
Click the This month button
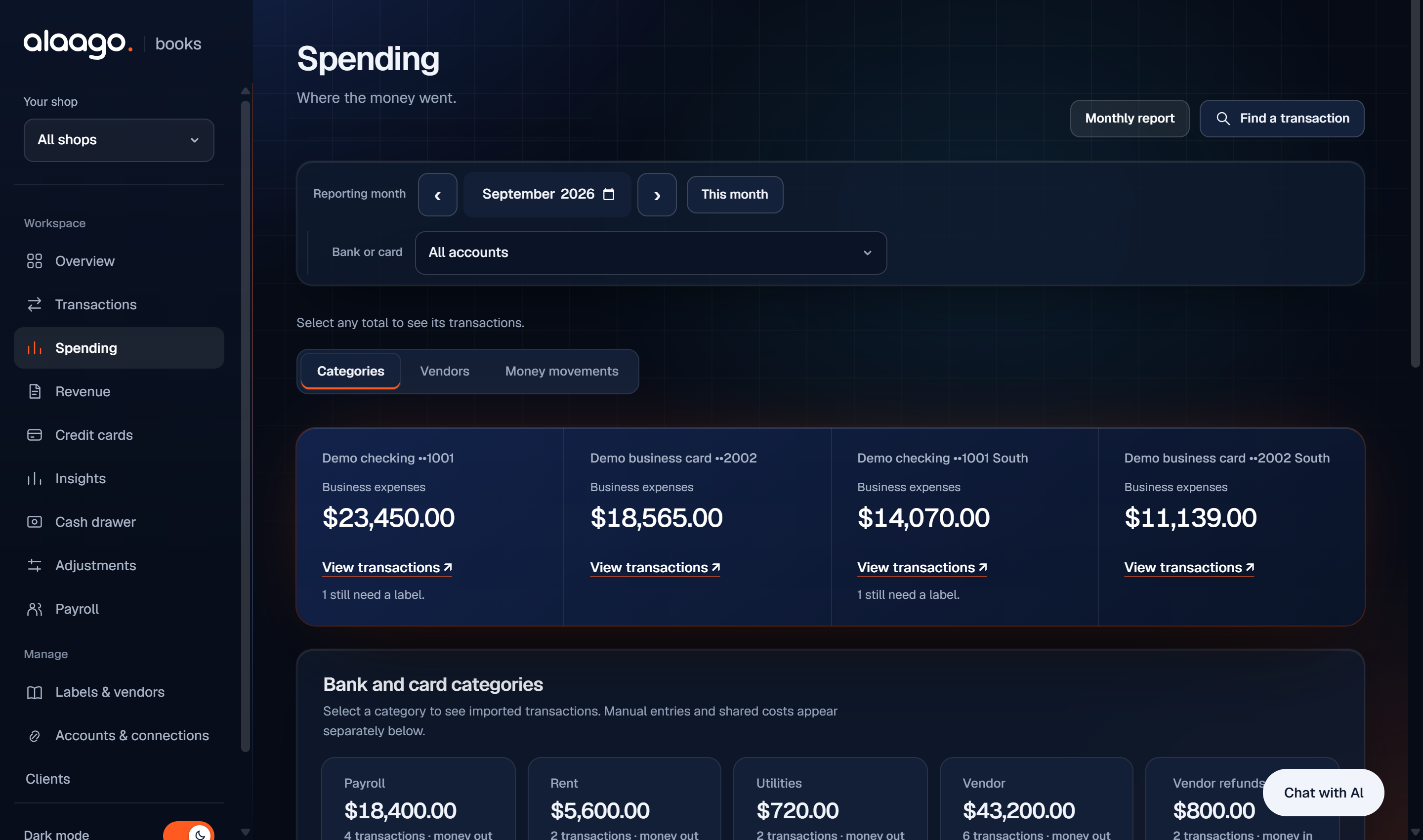coord(735,194)
